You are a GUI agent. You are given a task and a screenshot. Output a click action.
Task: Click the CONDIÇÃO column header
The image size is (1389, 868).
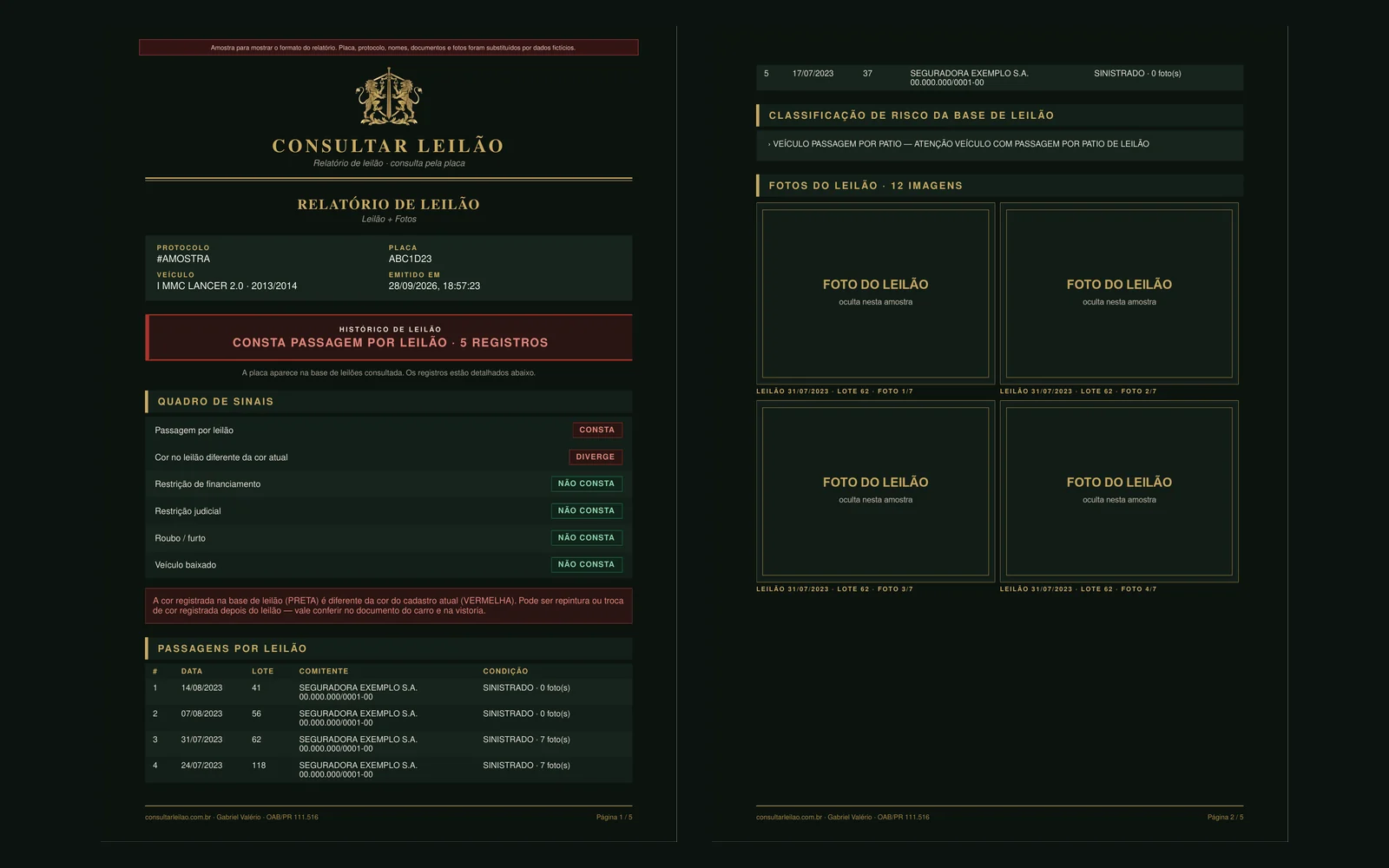(x=505, y=671)
